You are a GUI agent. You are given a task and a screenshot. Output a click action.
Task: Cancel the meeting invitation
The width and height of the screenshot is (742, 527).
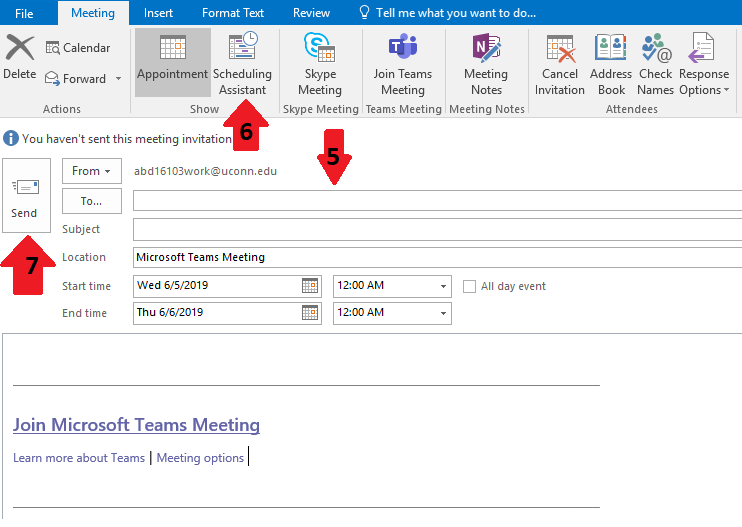(x=560, y=63)
